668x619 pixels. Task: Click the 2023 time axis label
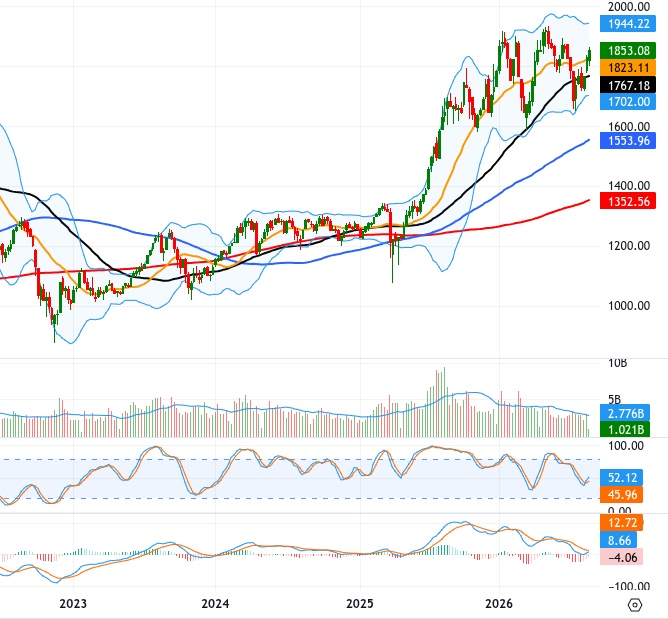73,604
